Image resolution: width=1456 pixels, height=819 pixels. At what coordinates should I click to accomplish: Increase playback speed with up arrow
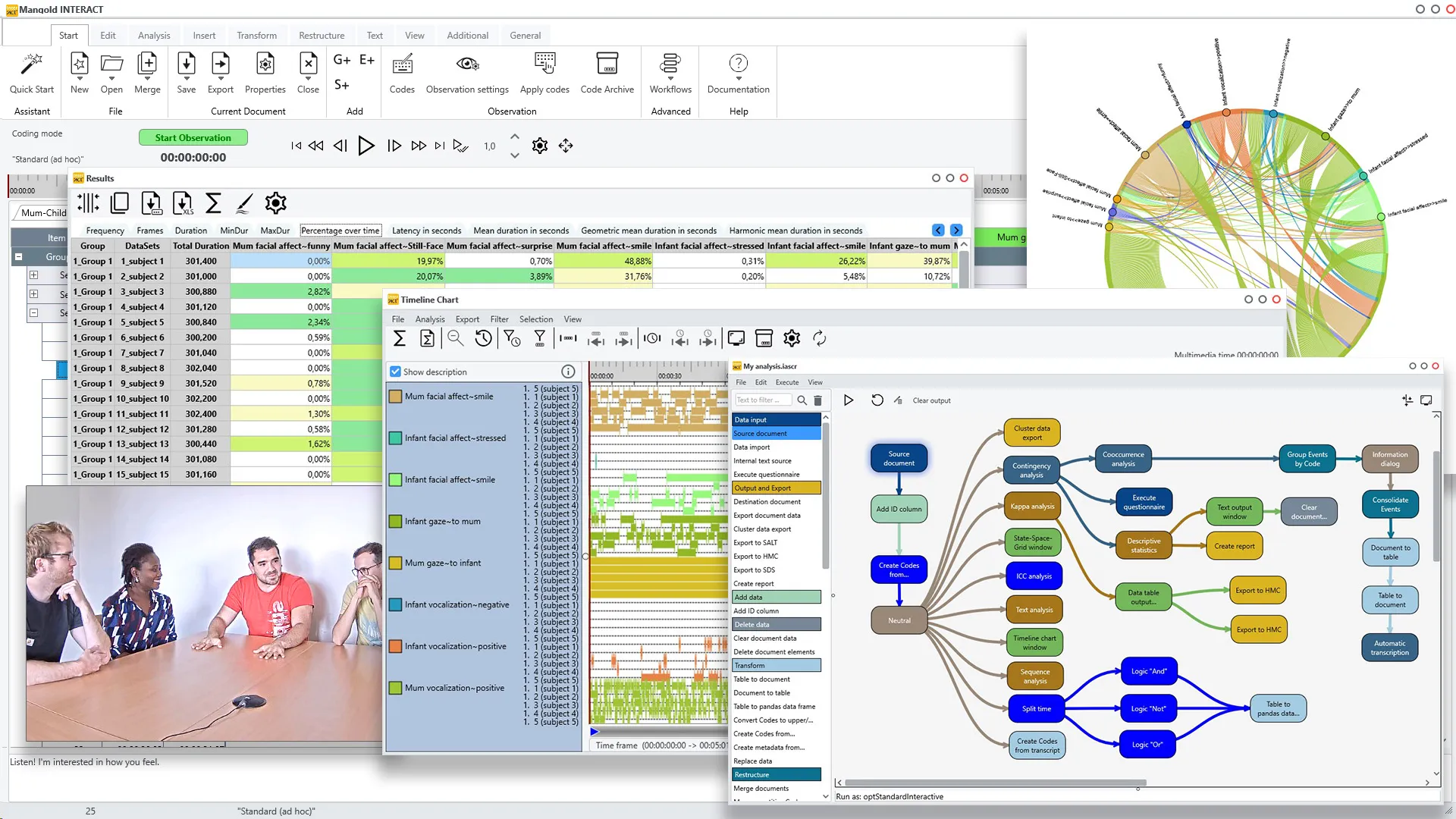(515, 136)
